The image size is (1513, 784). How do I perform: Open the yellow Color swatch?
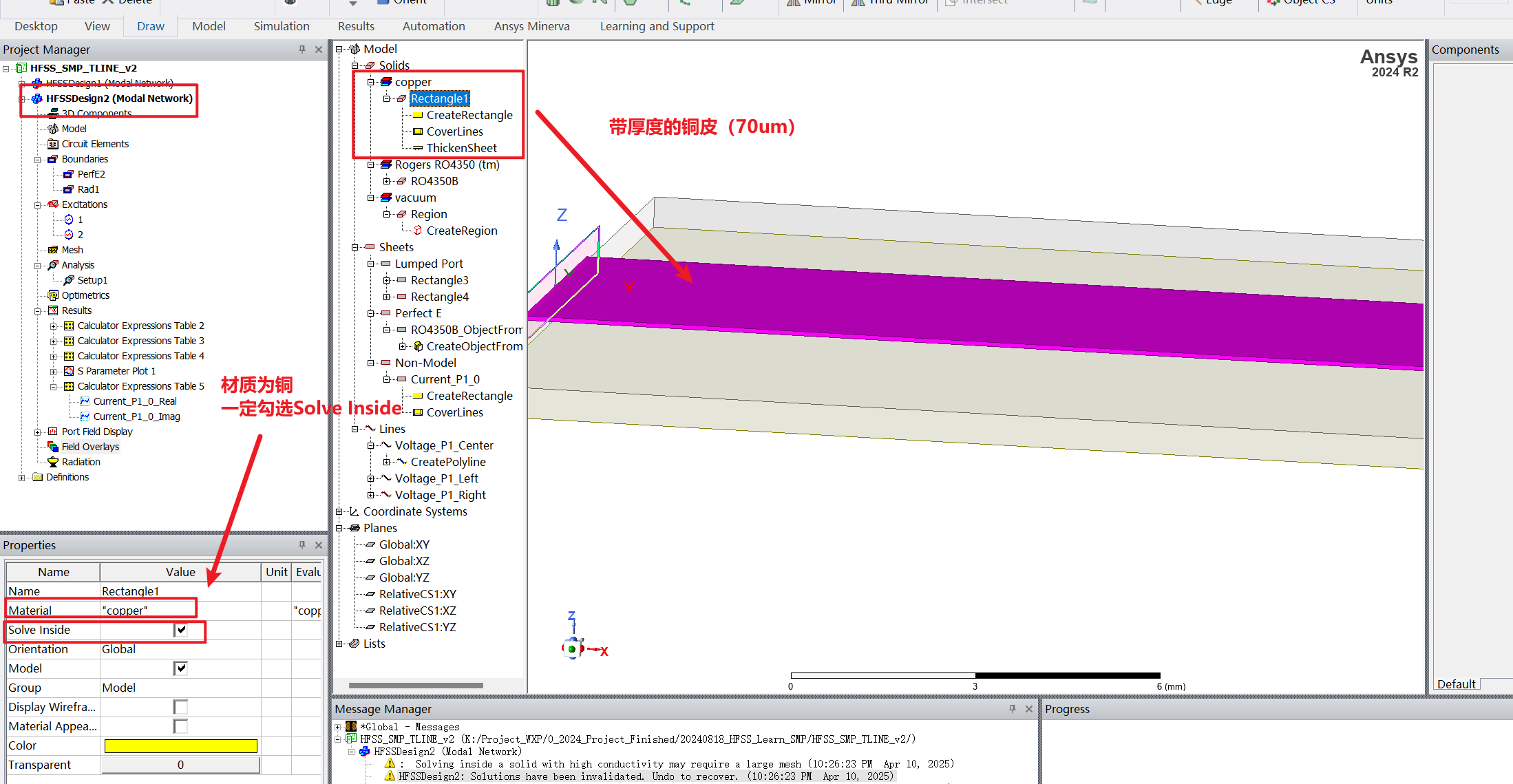click(180, 745)
